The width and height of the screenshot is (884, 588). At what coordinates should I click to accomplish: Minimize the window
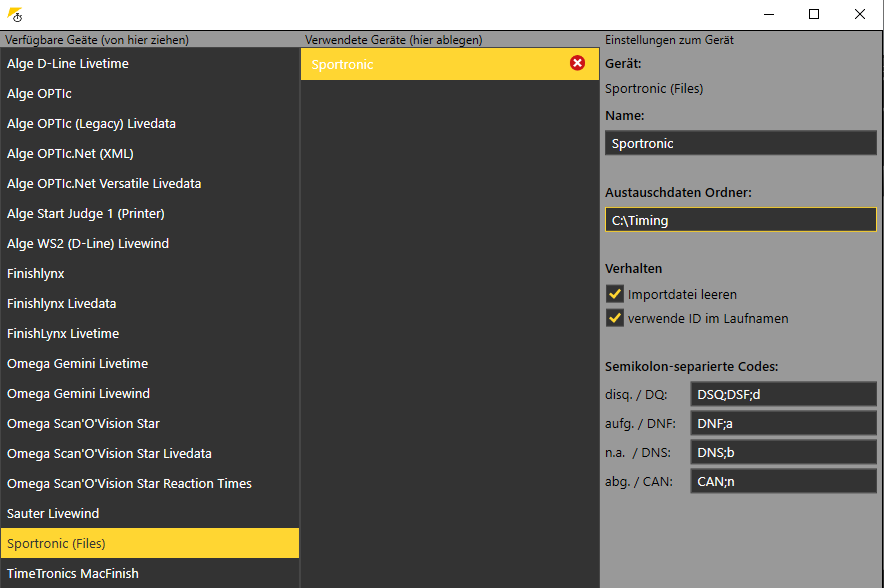769,14
